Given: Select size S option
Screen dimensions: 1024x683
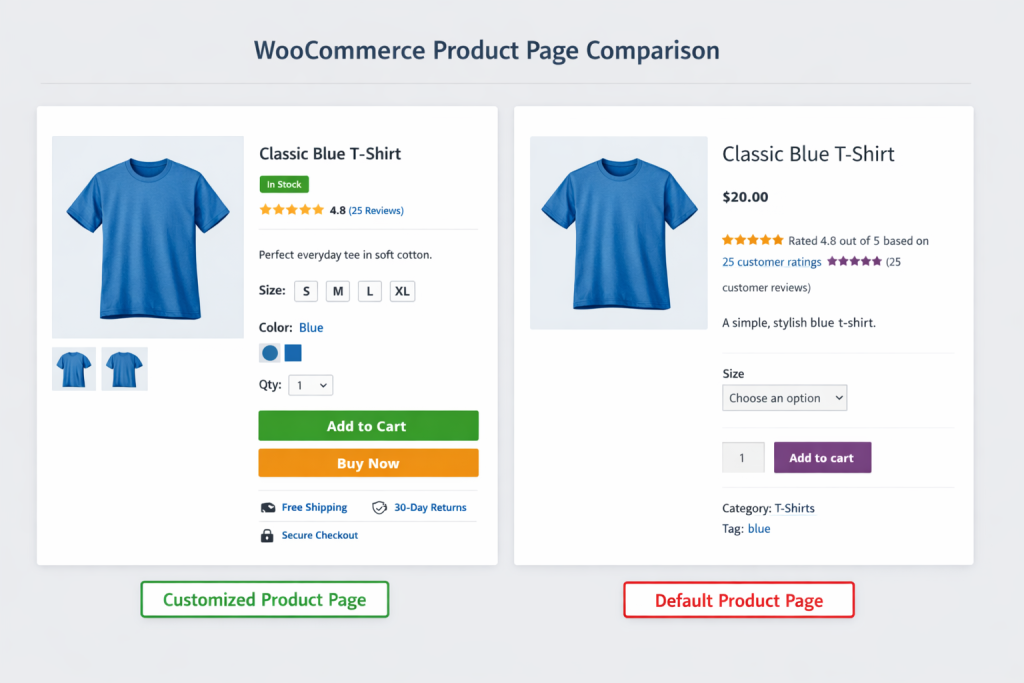Looking at the screenshot, I should point(306,291).
